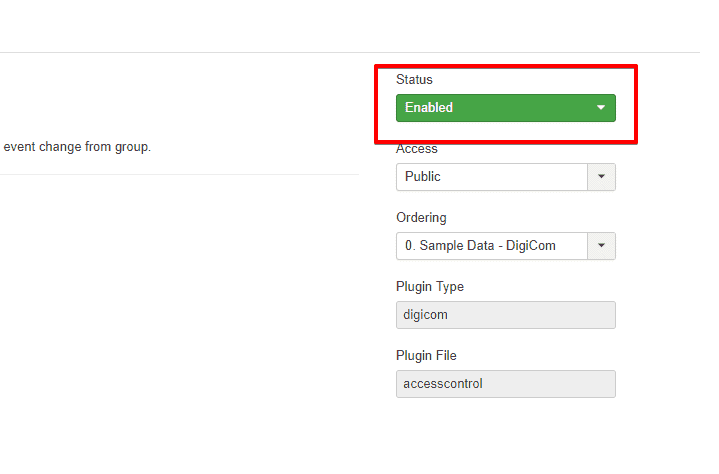The height and width of the screenshot is (474, 719).
Task: Click the Ordering label
Action: coord(421,218)
